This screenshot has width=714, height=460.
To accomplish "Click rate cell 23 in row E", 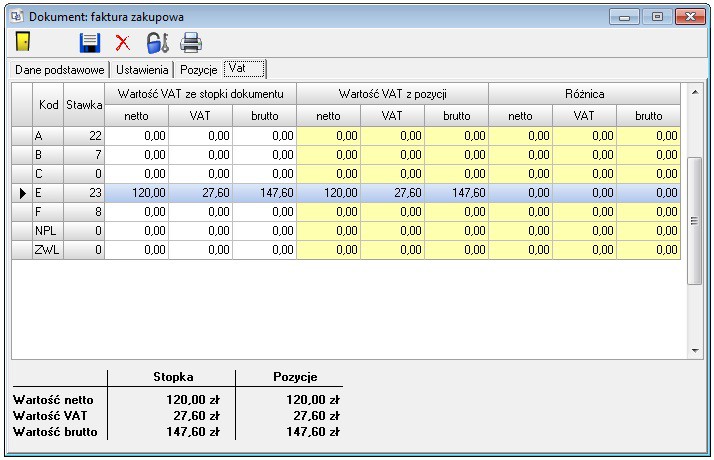I will pos(84,193).
